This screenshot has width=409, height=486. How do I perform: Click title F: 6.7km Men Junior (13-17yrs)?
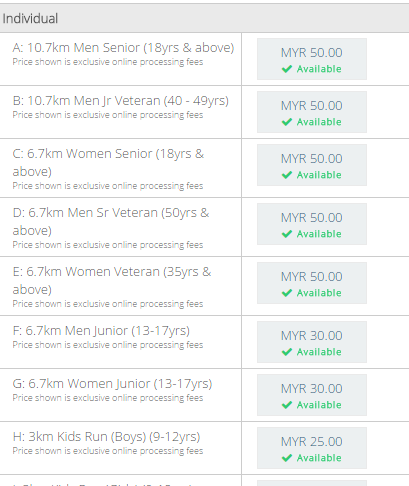101,331
